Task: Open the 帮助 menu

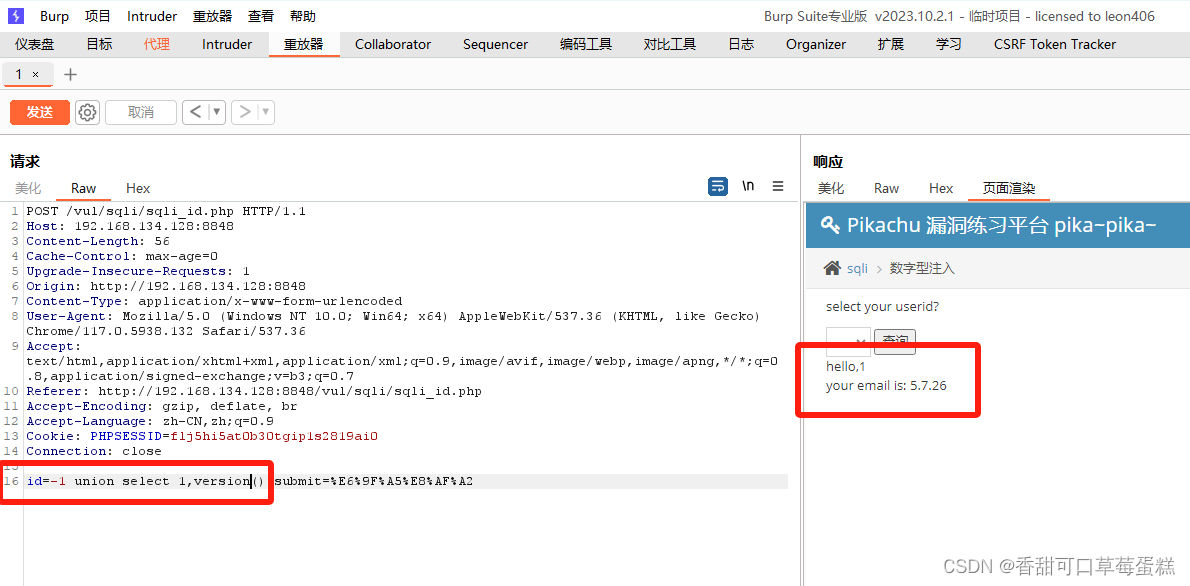Action: click(303, 16)
